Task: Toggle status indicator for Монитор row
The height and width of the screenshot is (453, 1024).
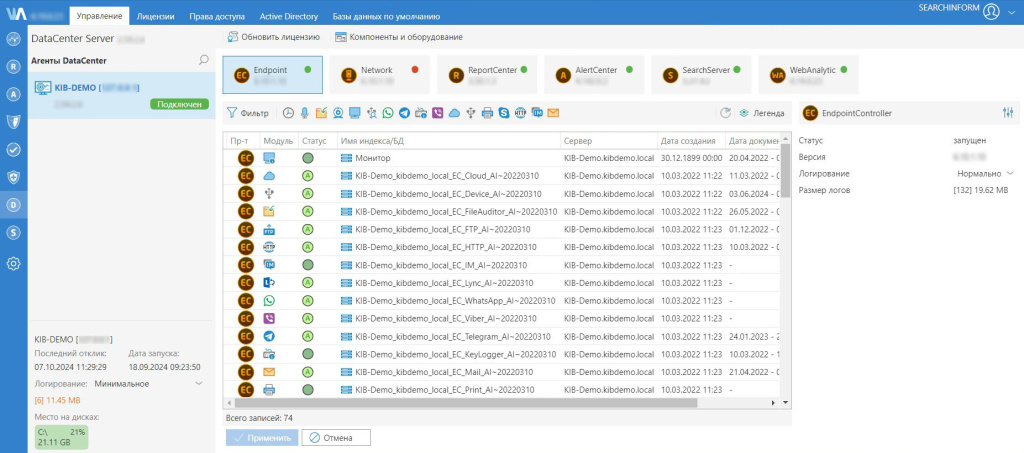Action: pyautogui.click(x=308, y=158)
